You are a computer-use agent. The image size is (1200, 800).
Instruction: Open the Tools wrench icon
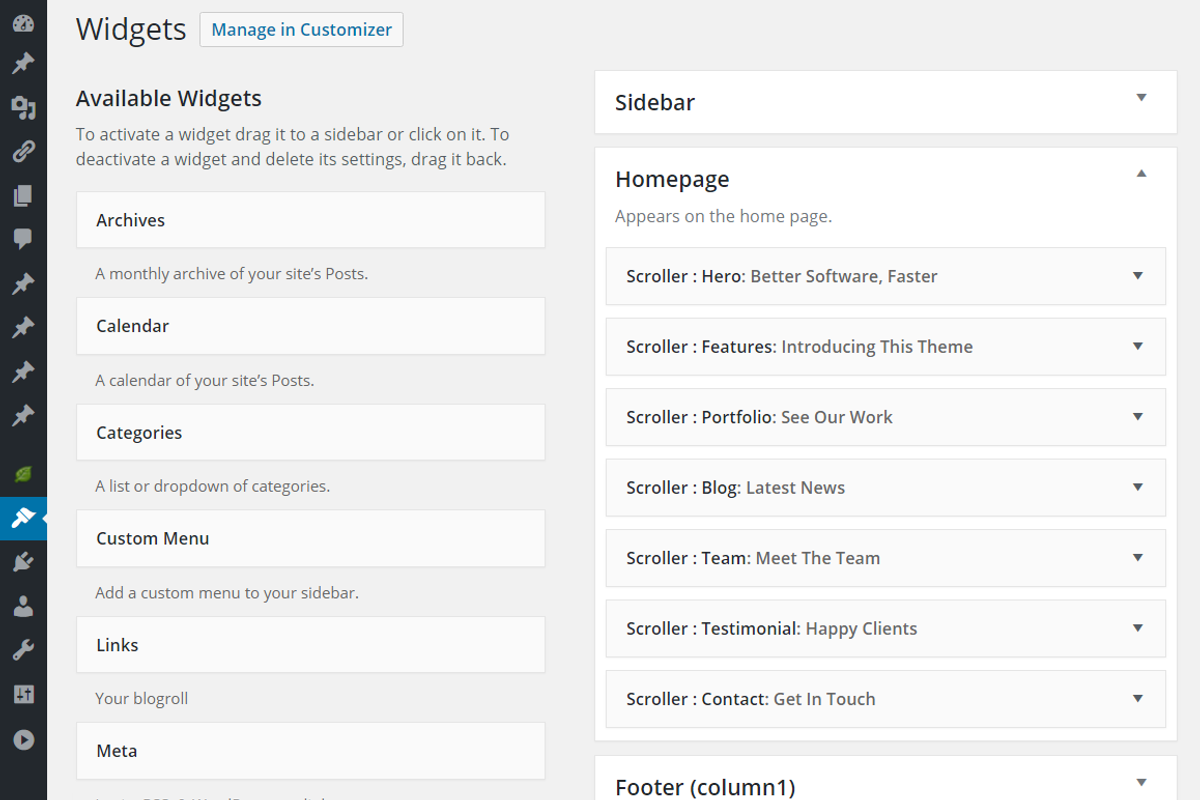pos(23,650)
